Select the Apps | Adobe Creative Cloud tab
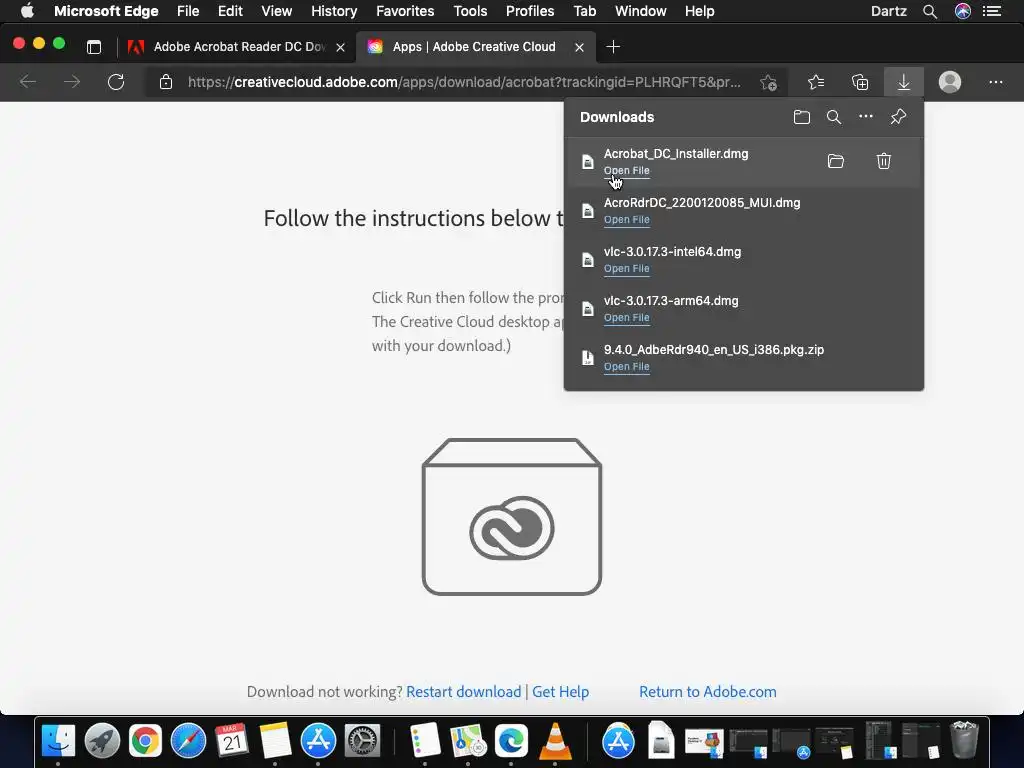This screenshot has width=1024, height=768. click(x=474, y=47)
